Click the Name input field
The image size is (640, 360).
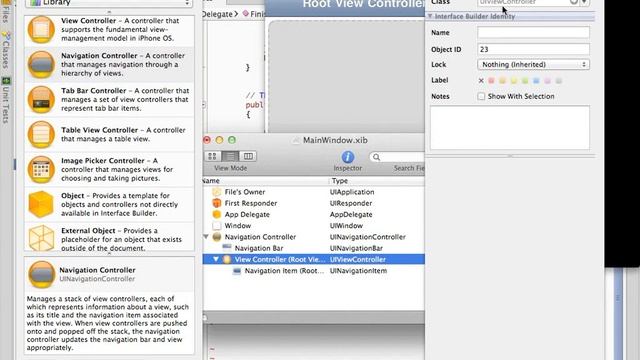533,32
